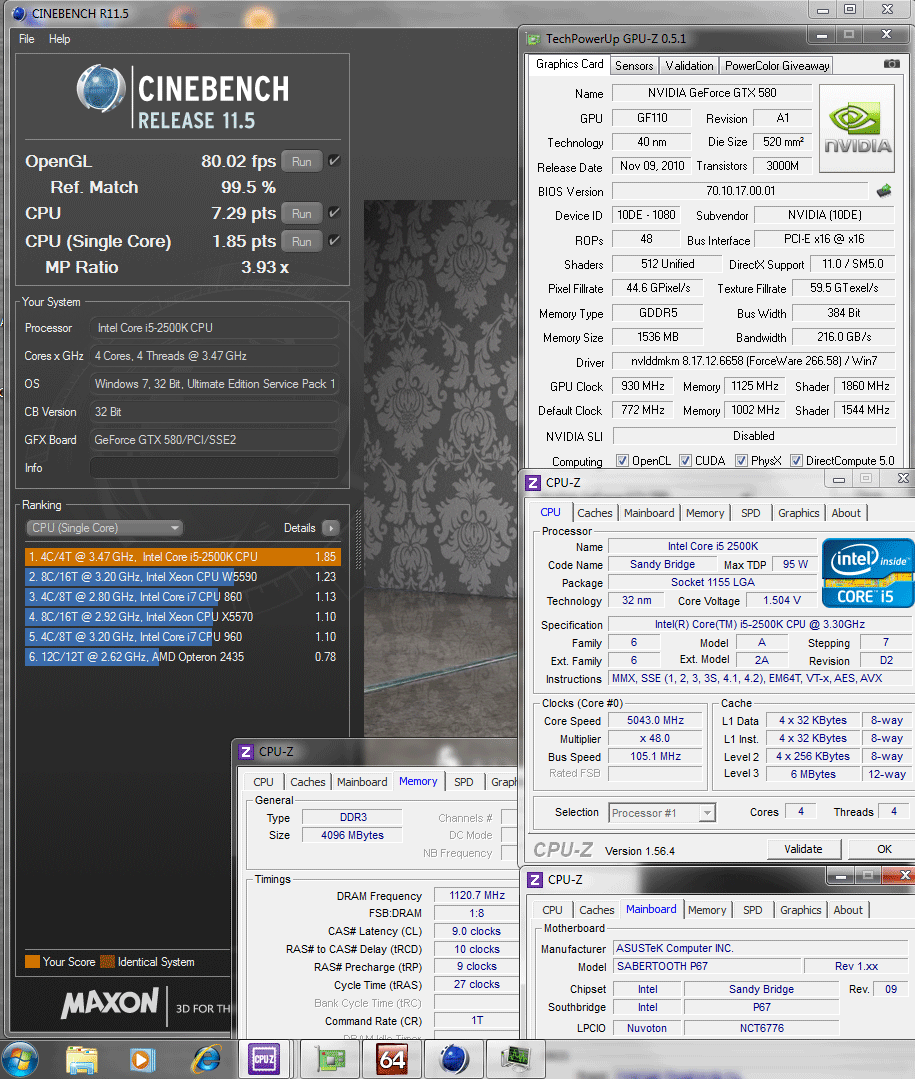This screenshot has width=915, height=1079.
Task: Click the BIOS save chip icon in GPU-Z
Action: (885, 191)
